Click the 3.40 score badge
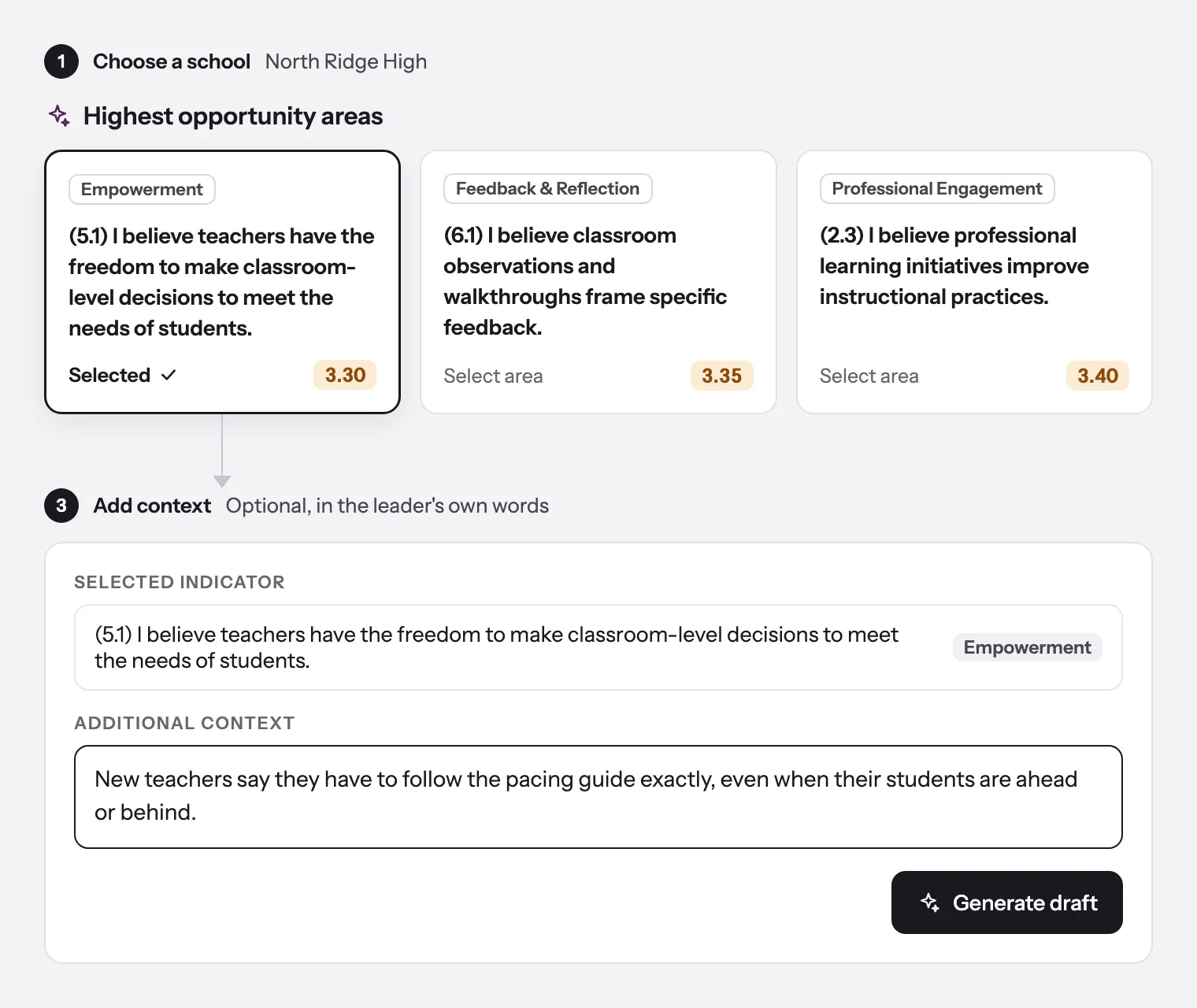The height and width of the screenshot is (1008, 1197). tap(1097, 376)
